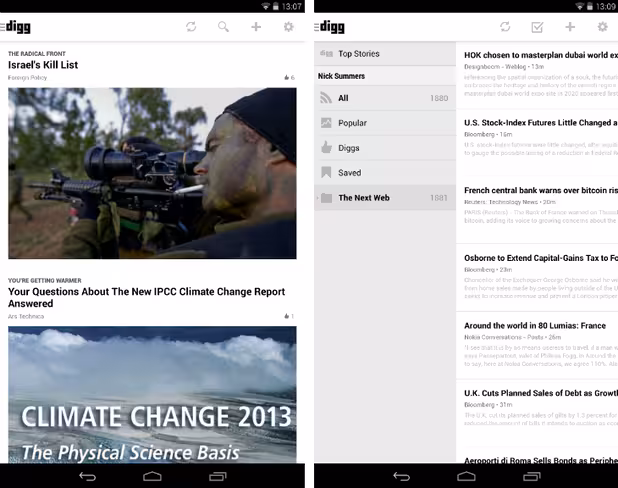
Task: Open search in left Digg screen
Action: 223,27
